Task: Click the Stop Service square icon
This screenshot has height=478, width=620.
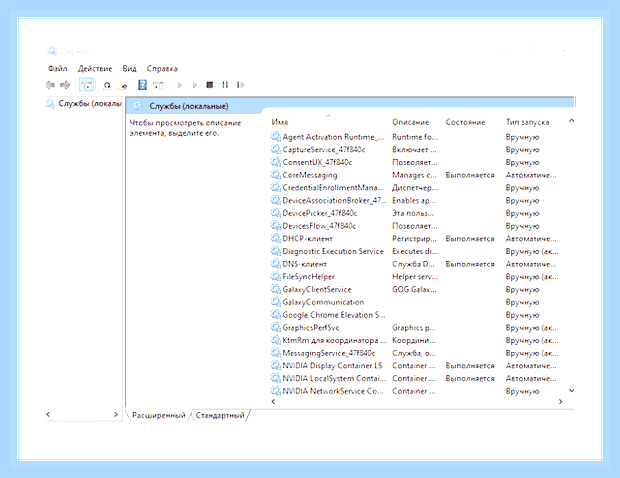Action: (x=210, y=85)
